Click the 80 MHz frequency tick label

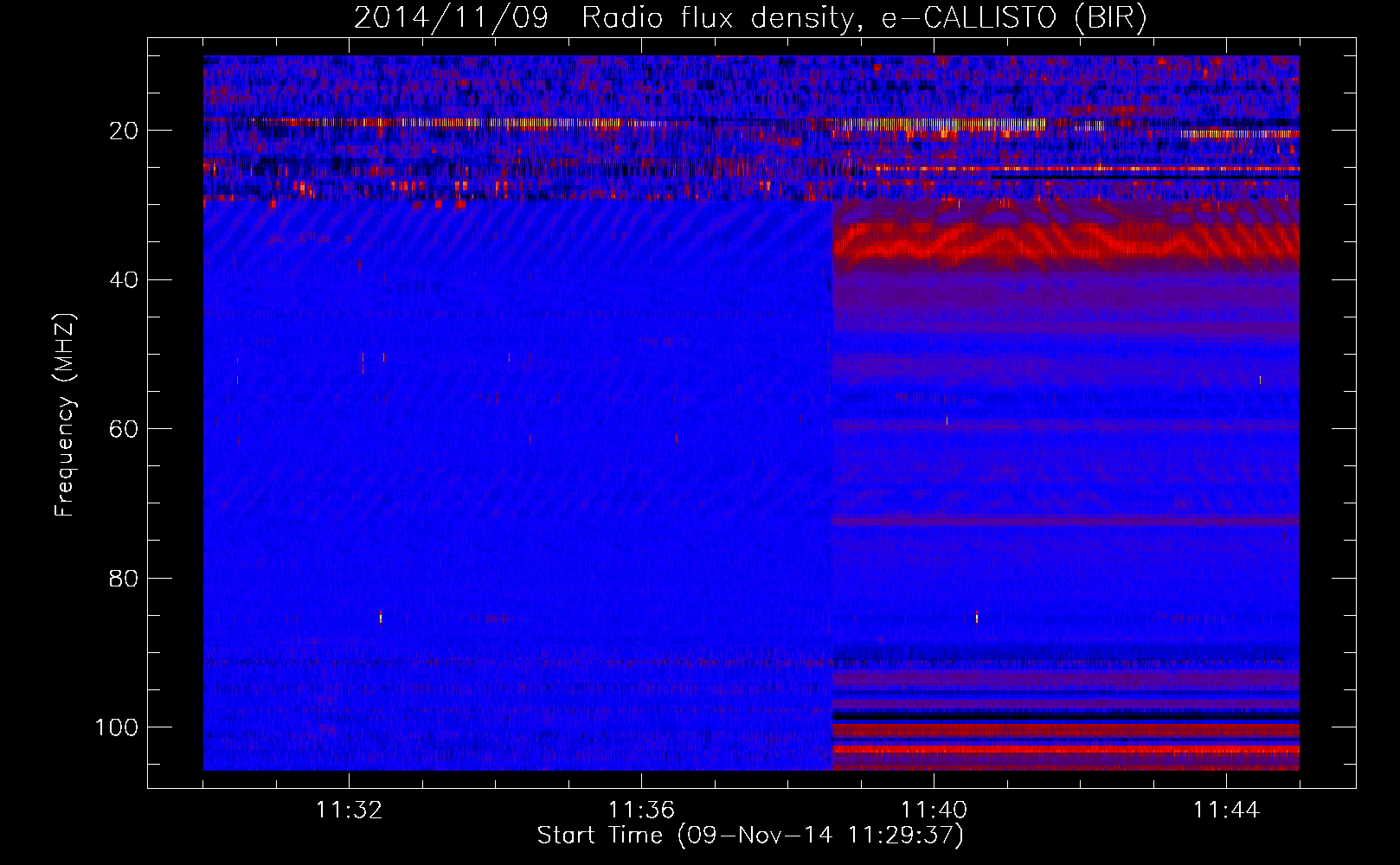pos(125,578)
